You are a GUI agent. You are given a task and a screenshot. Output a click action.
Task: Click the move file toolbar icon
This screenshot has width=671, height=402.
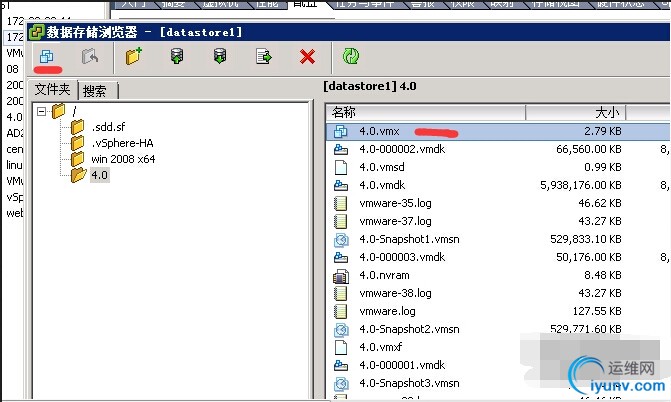(x=264, y=57)
